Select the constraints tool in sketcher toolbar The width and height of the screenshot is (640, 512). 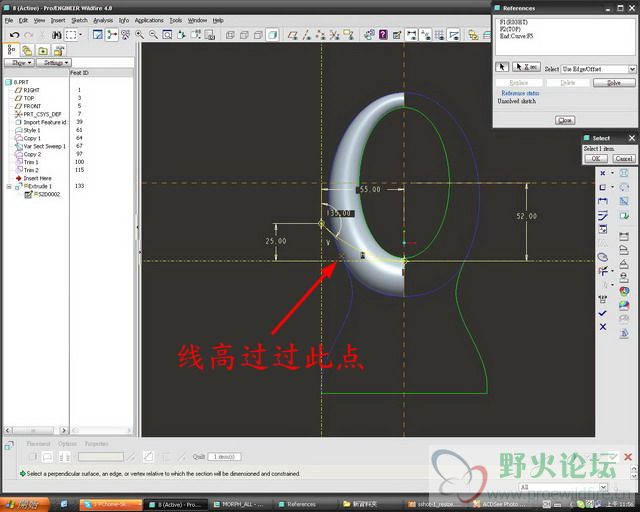point(603,229)
